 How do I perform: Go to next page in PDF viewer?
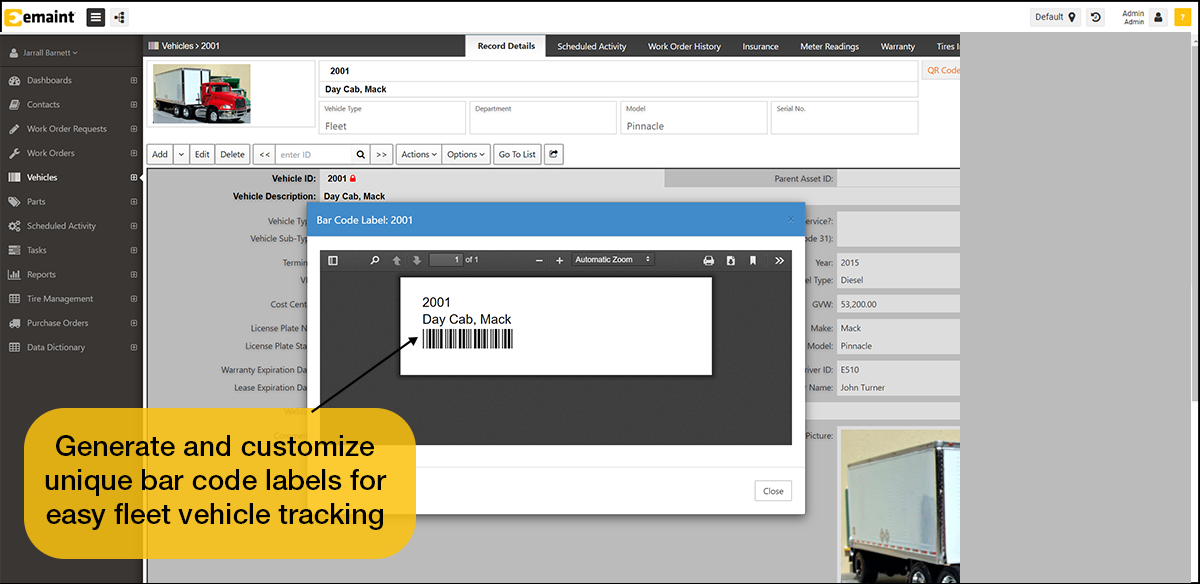point(417,260)
